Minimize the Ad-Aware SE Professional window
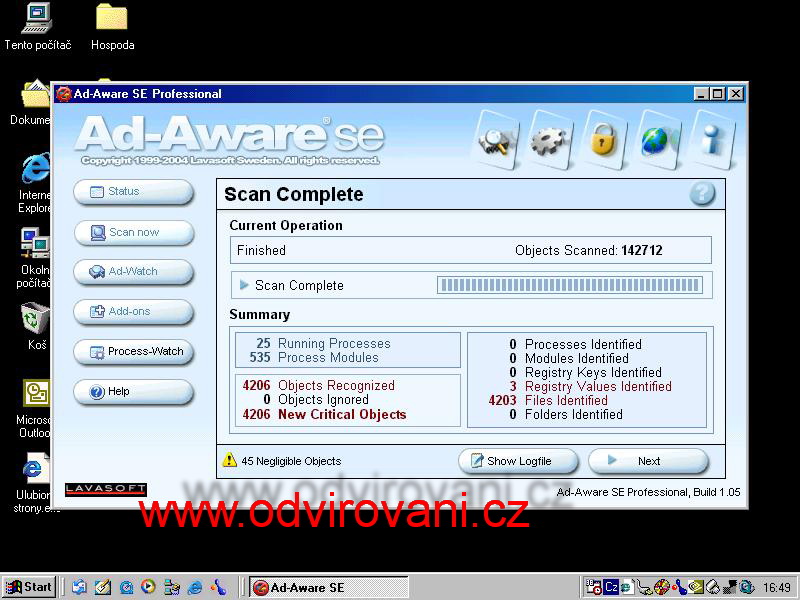800x600 pixels. pos(702,94)
